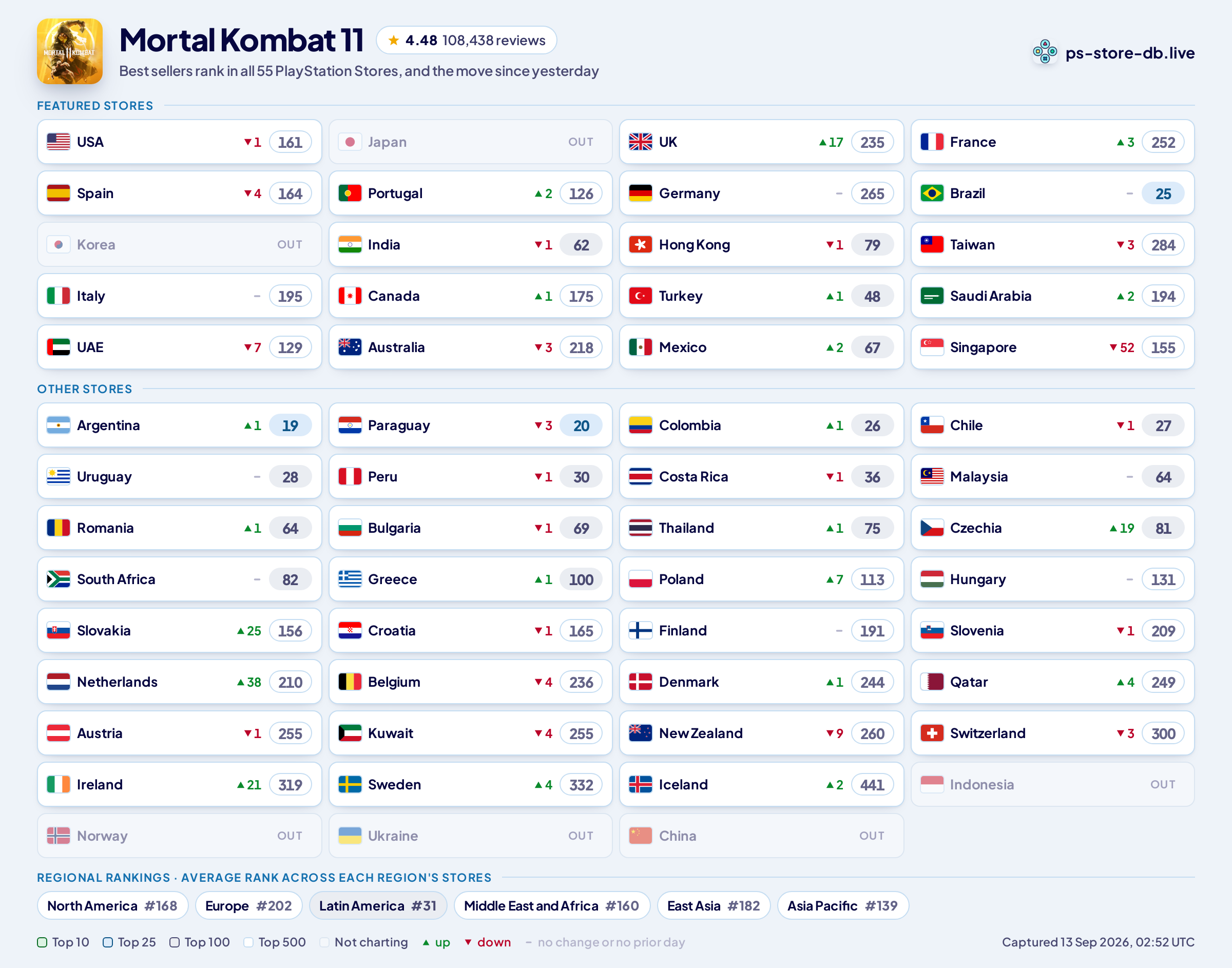Open the 108,438 reviews rating badge
The width and height of the screenshot is (1232, 968).
[x=467, y=40]
